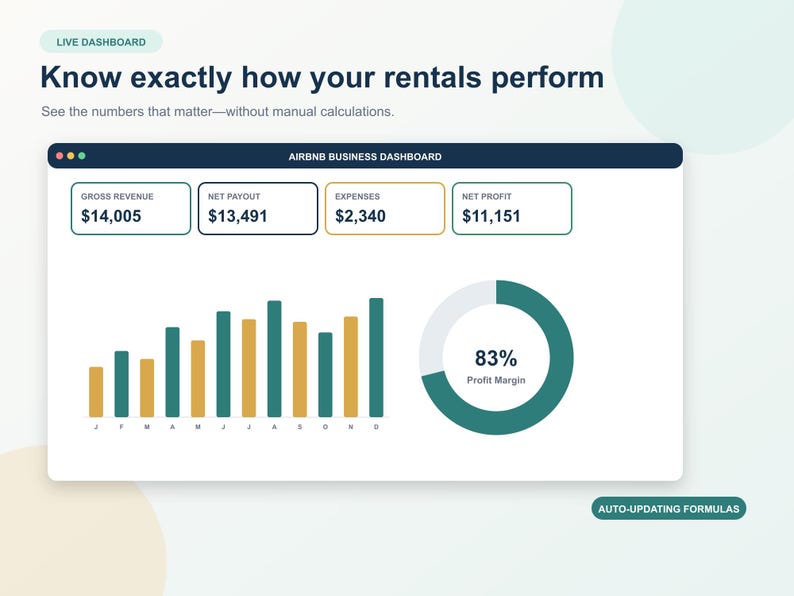Click the AUTO-UPDATING FORMULAS badge
This screenshot has width=794, height=596.
668,508
